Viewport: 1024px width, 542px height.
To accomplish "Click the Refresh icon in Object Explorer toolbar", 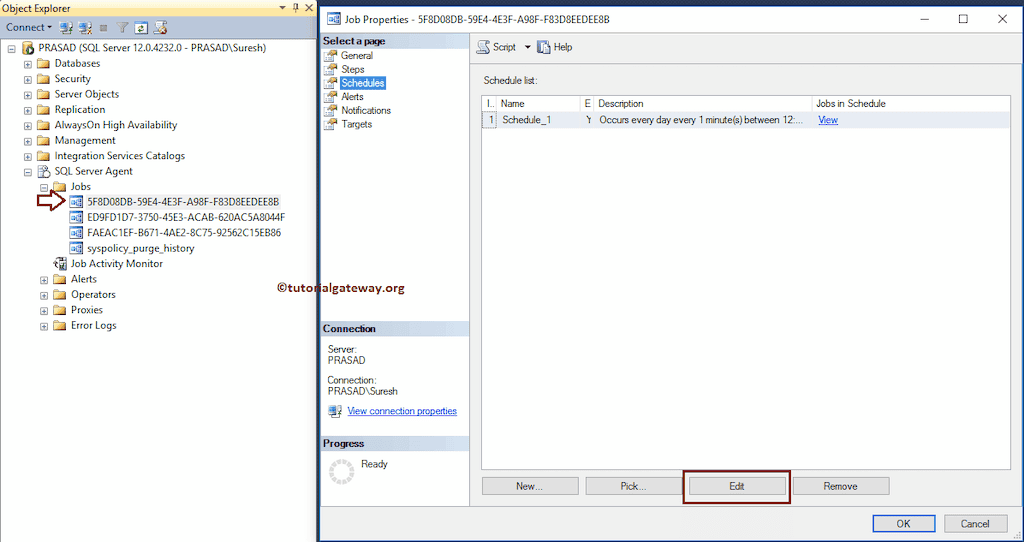I will [141, 27].
